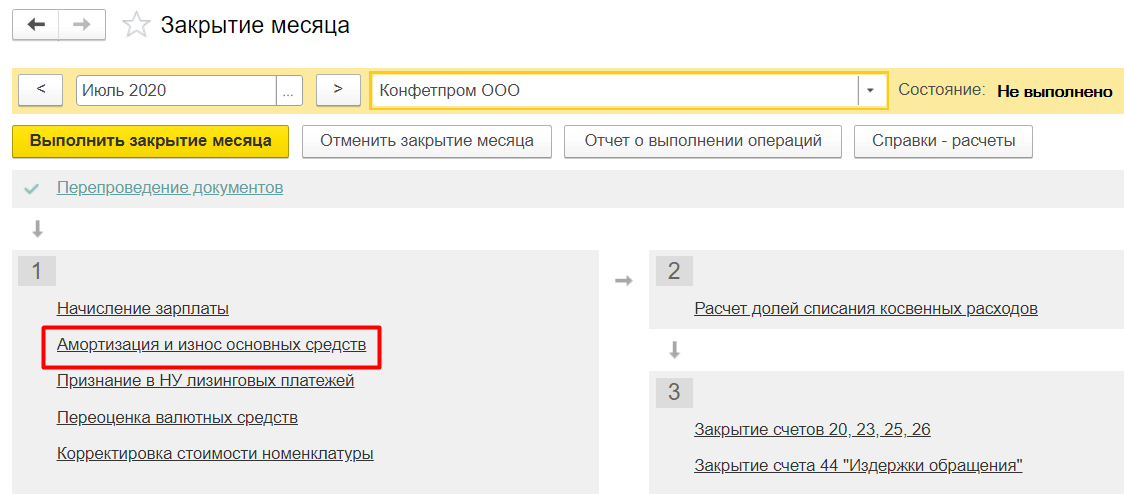The height and width of the screenshot is (494, 1124).
Task: Click the Июль 2020 period field
Action: [176, 90]
